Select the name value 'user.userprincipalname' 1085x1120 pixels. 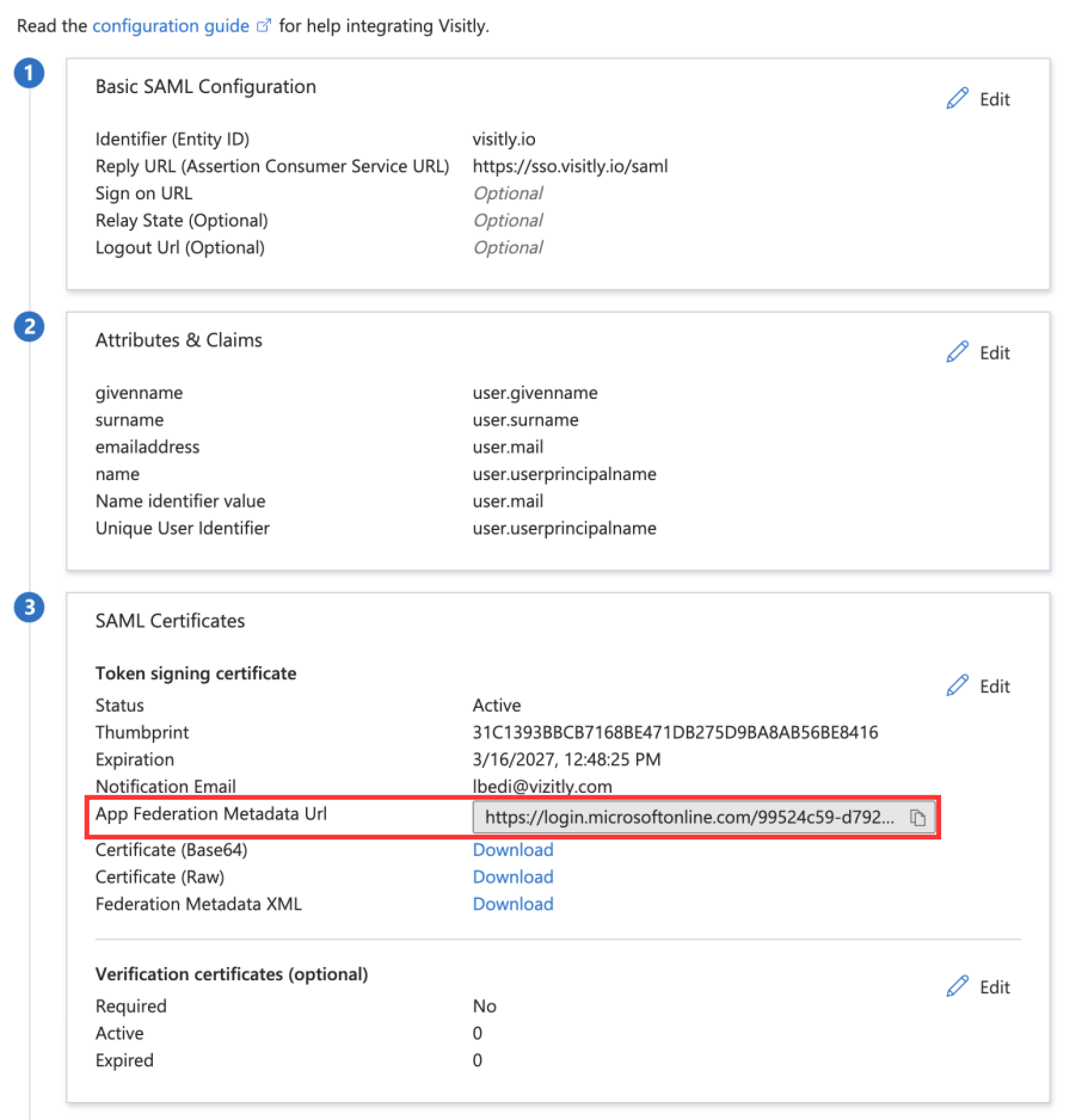coord(564,474)
